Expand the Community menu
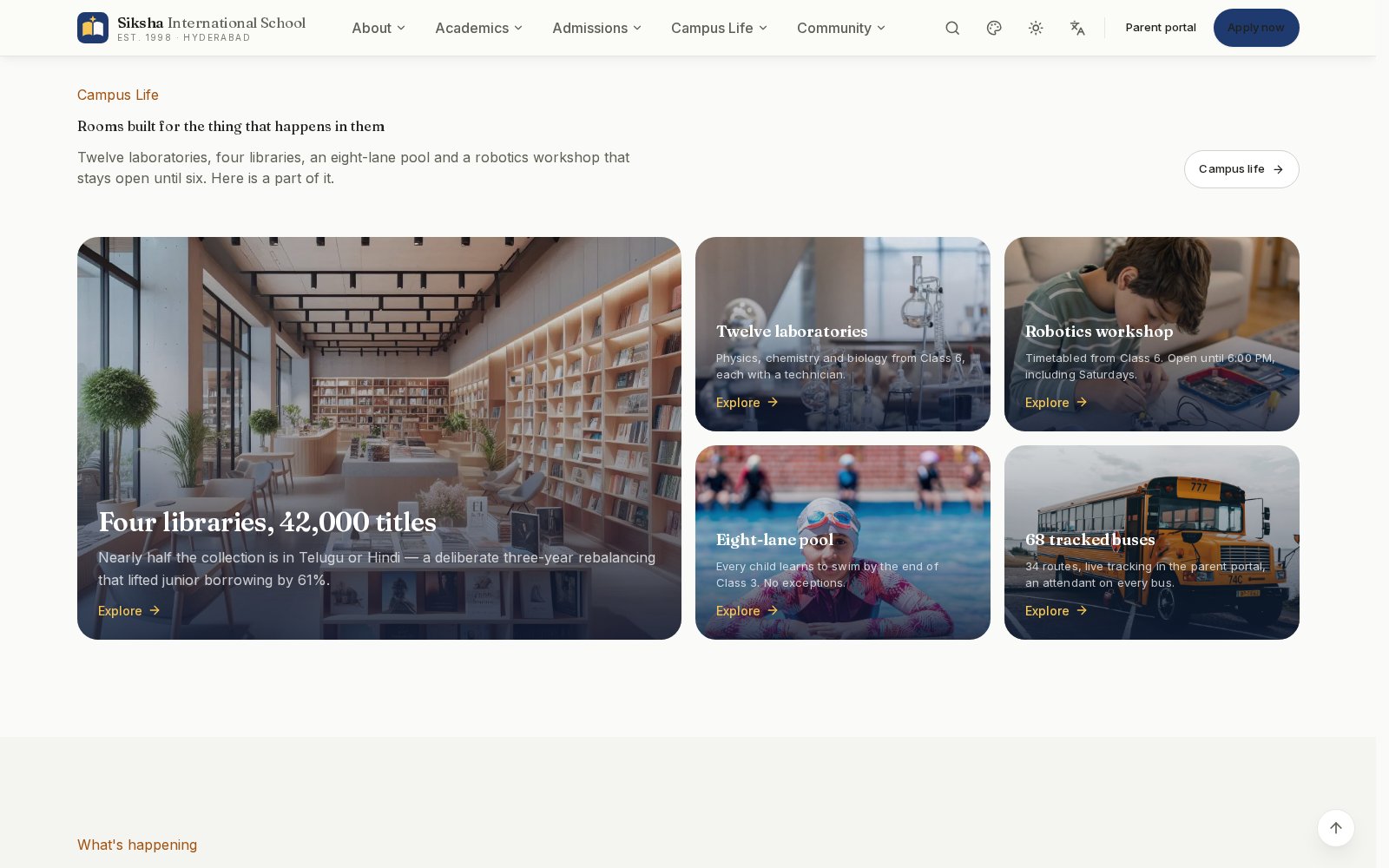 coord(840,28)
